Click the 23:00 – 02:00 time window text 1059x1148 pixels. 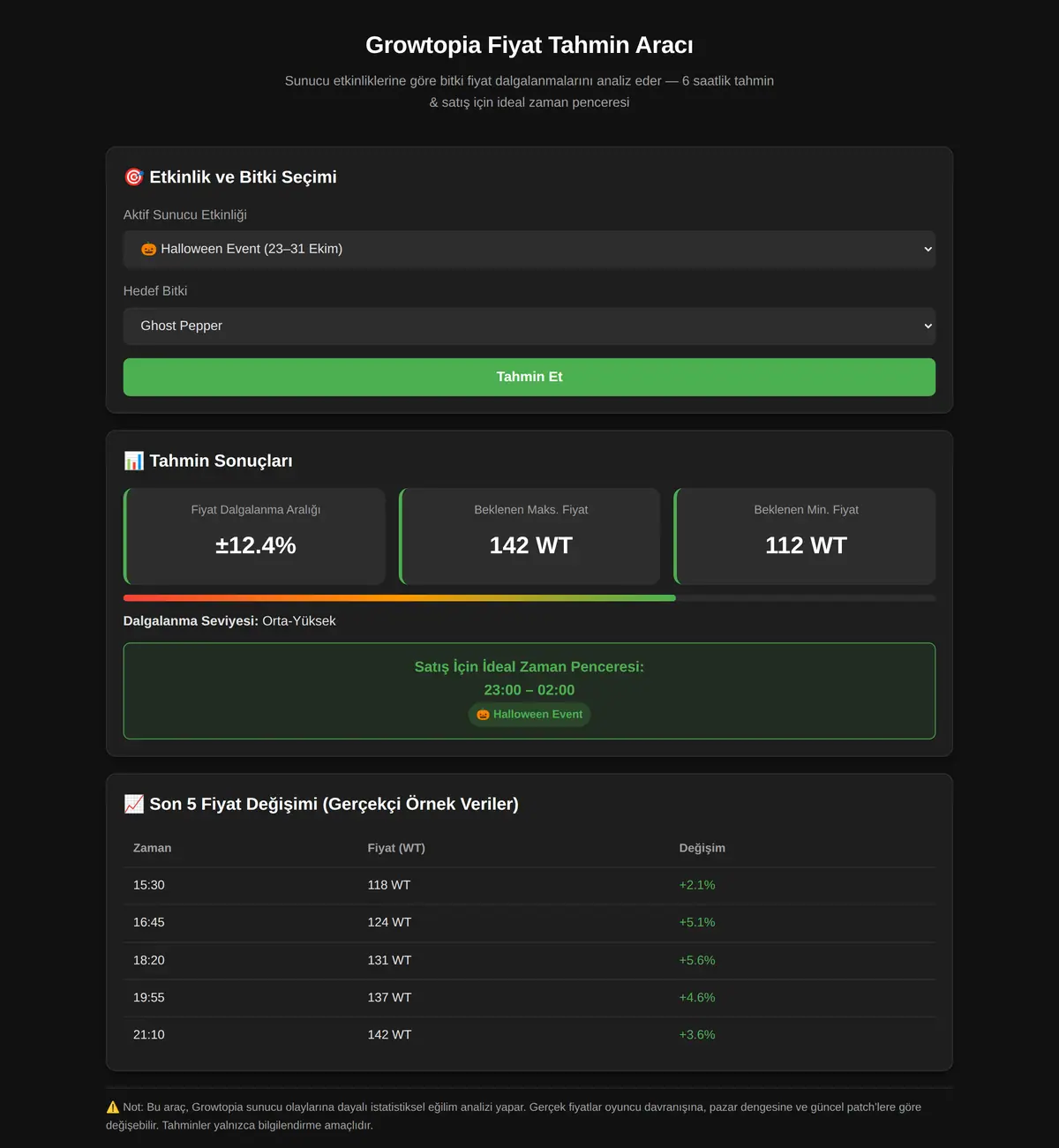coord(529,690)
